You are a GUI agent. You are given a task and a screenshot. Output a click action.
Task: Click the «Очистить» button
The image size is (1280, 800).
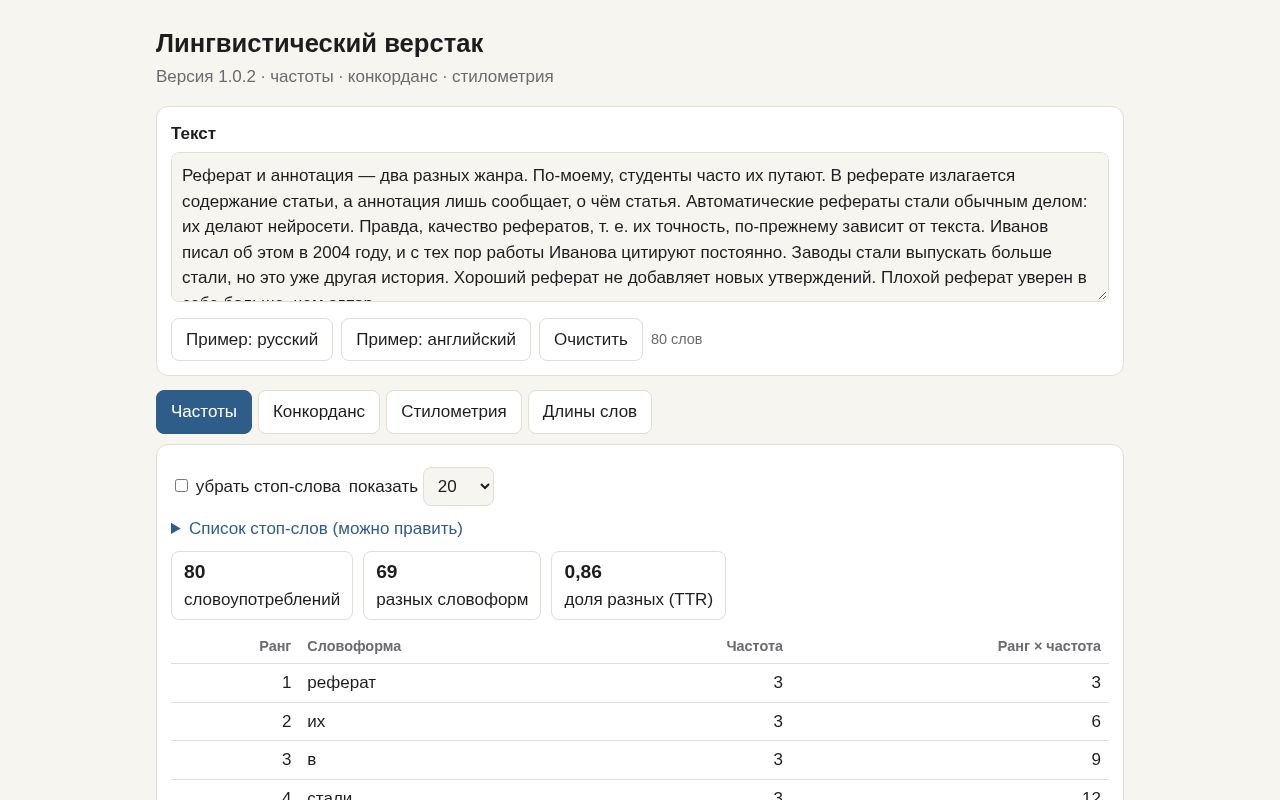point(591,339)
